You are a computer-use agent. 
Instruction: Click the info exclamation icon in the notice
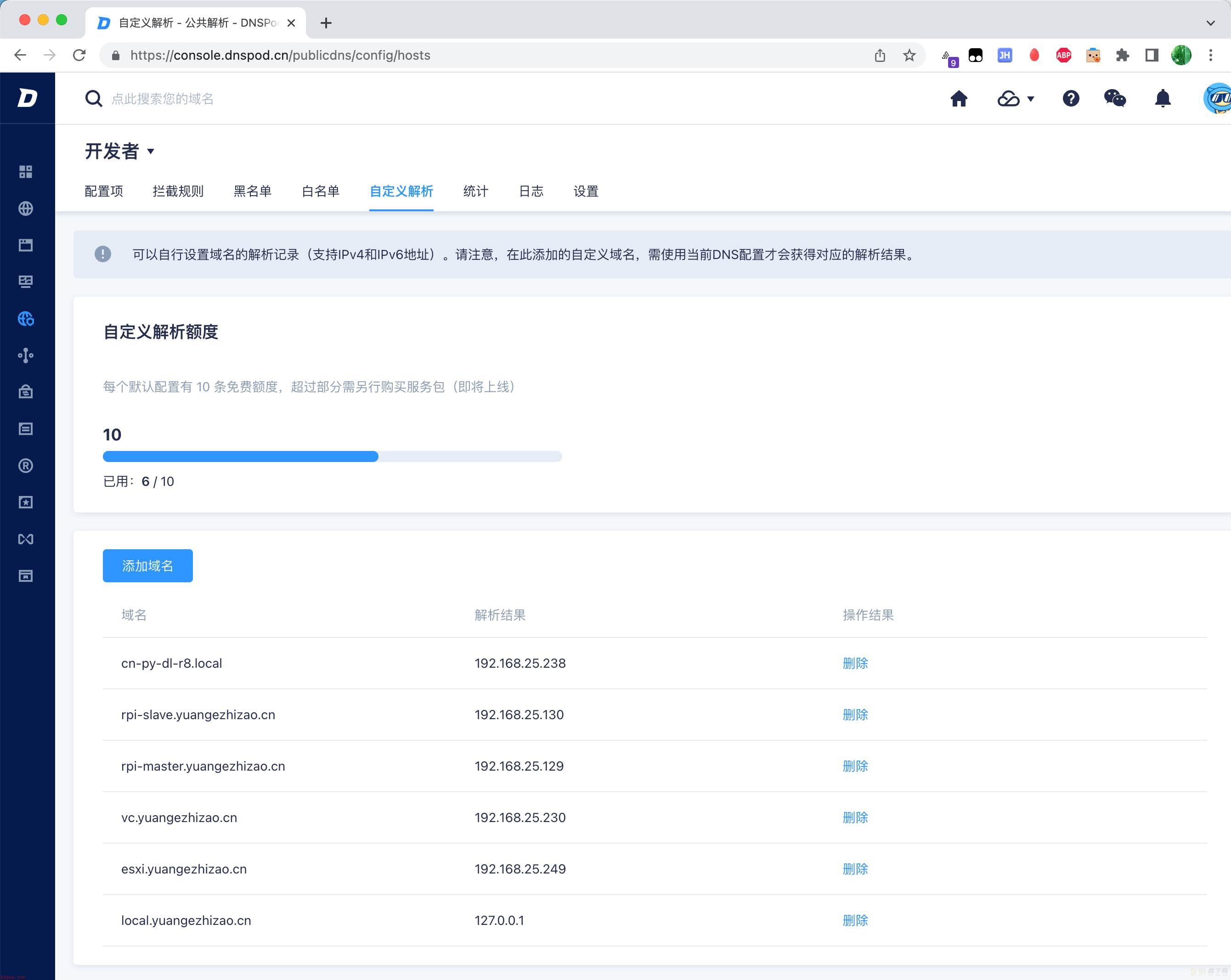coord(103,254)
